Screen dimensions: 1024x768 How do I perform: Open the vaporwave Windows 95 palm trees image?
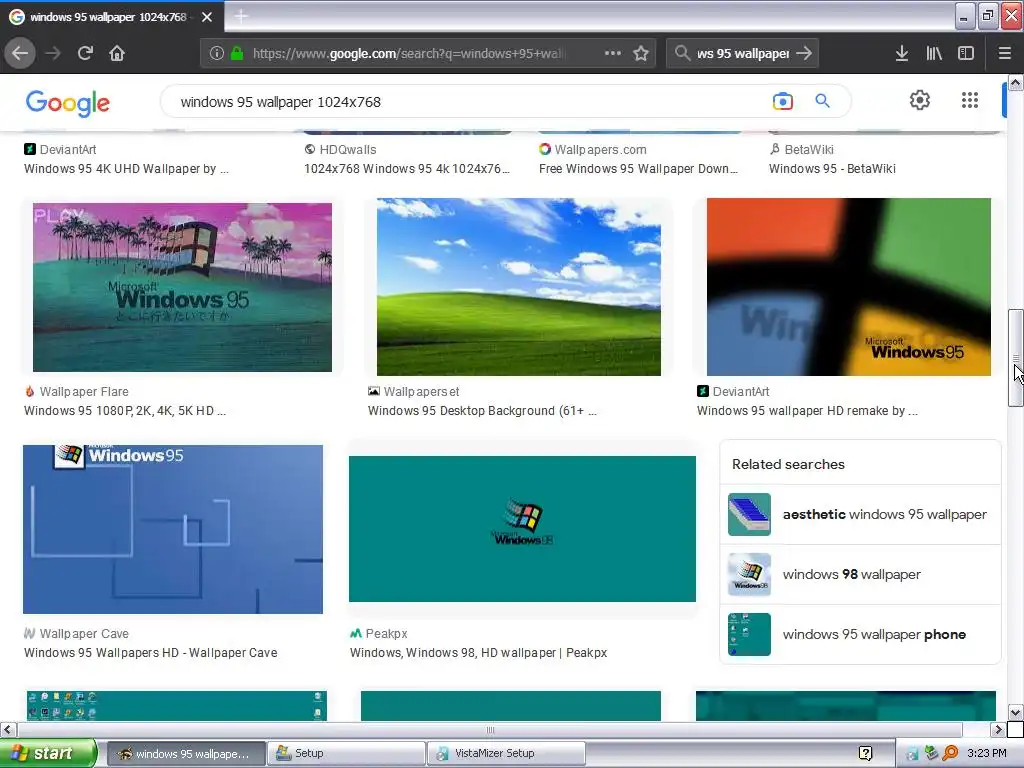pos(182,287)
